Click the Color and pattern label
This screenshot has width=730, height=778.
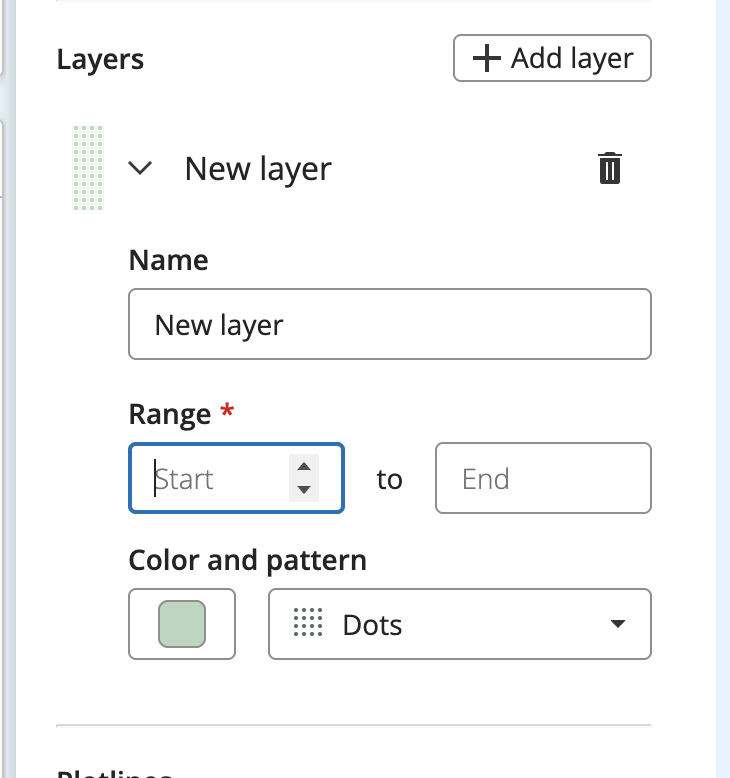247,561
